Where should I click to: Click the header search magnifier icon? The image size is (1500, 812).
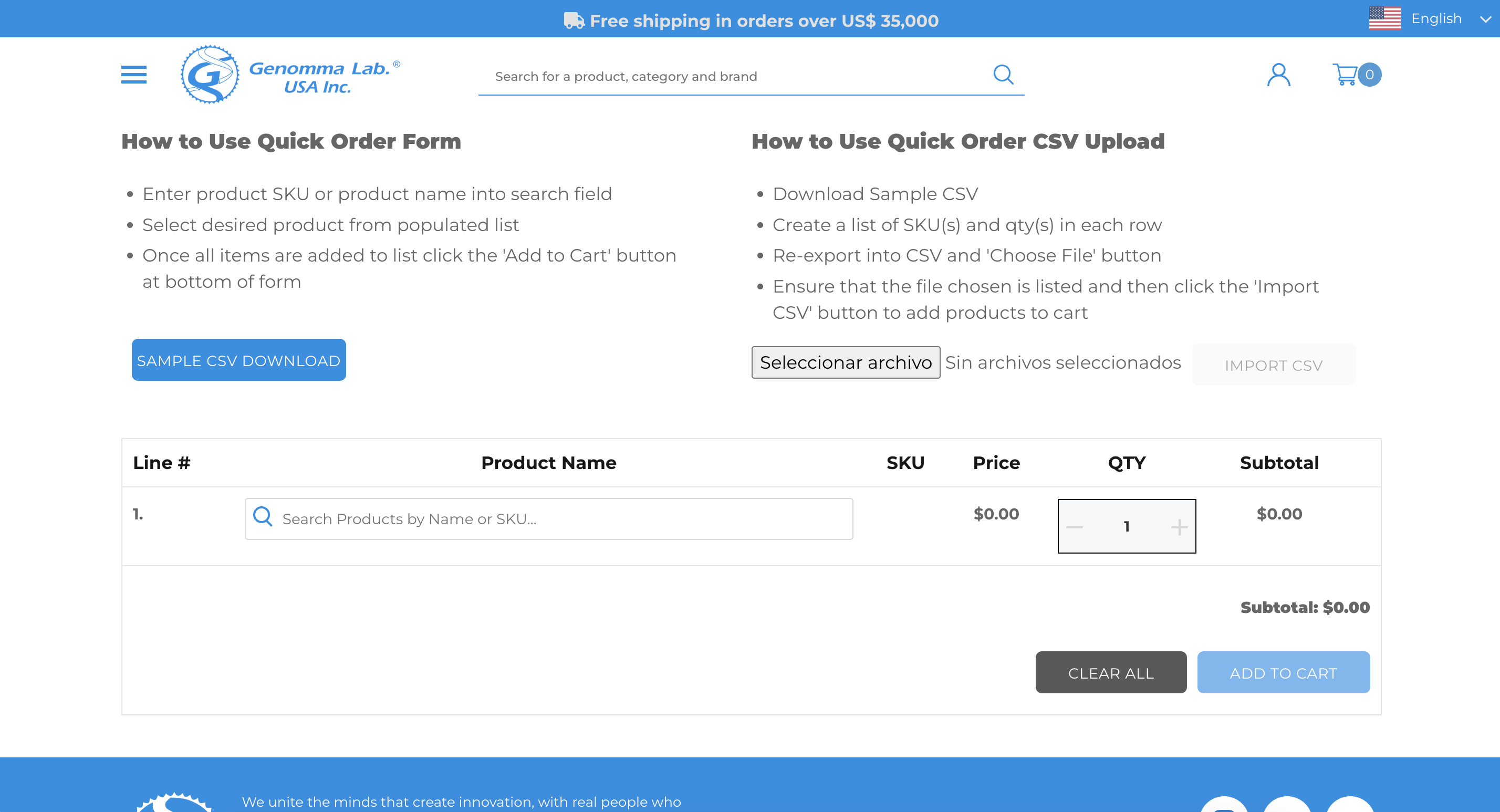(x=1003, y=75)
